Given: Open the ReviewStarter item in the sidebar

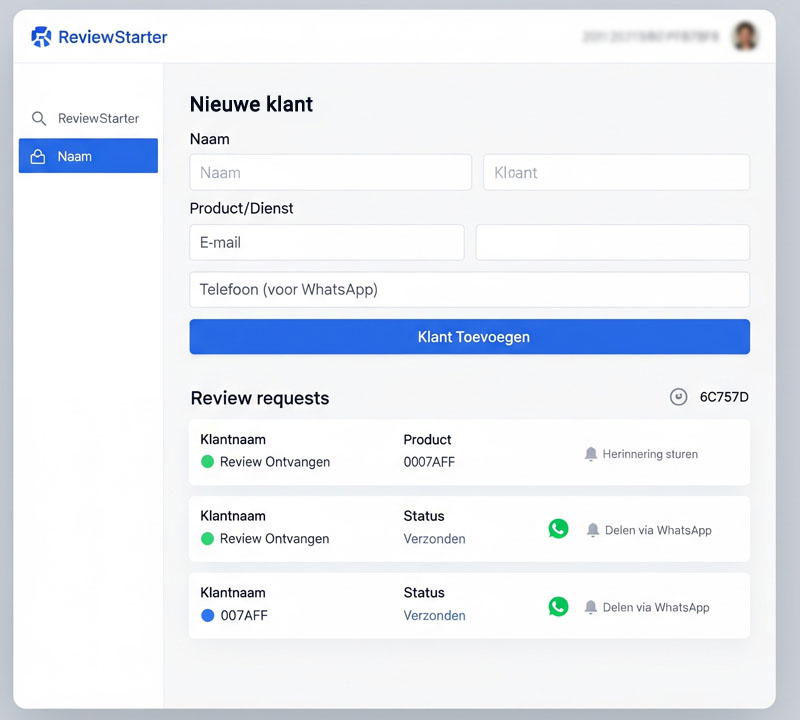Looking at the screenshot, I should pyautogui.click(x=97, y=118).
